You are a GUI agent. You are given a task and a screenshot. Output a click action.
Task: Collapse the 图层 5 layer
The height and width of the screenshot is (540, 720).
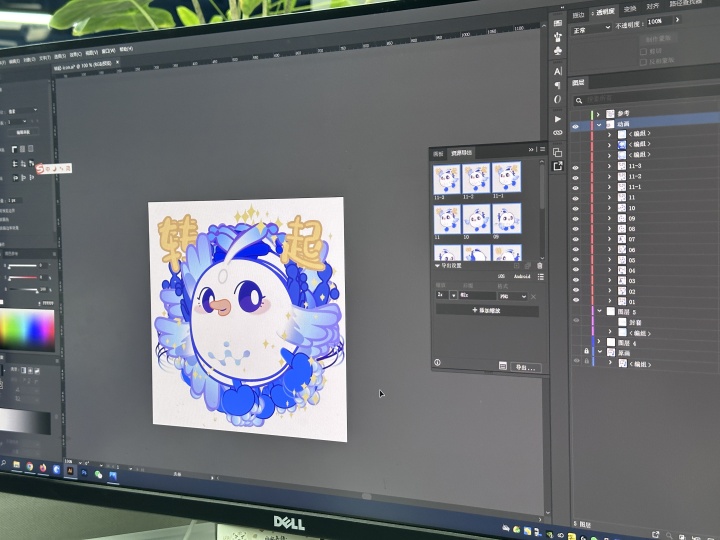pos(599,311)
